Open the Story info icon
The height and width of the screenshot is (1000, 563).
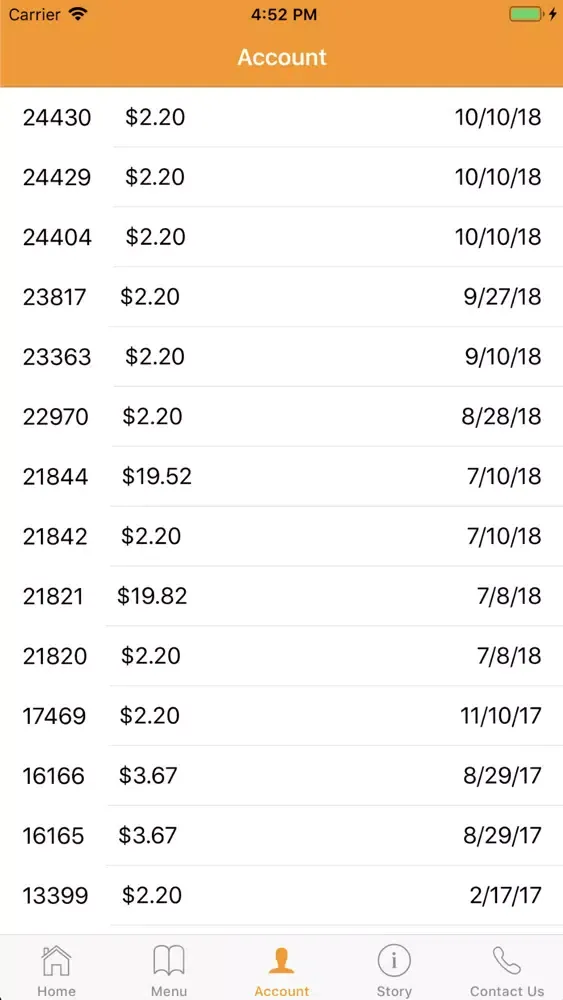[x=393, y=960]
